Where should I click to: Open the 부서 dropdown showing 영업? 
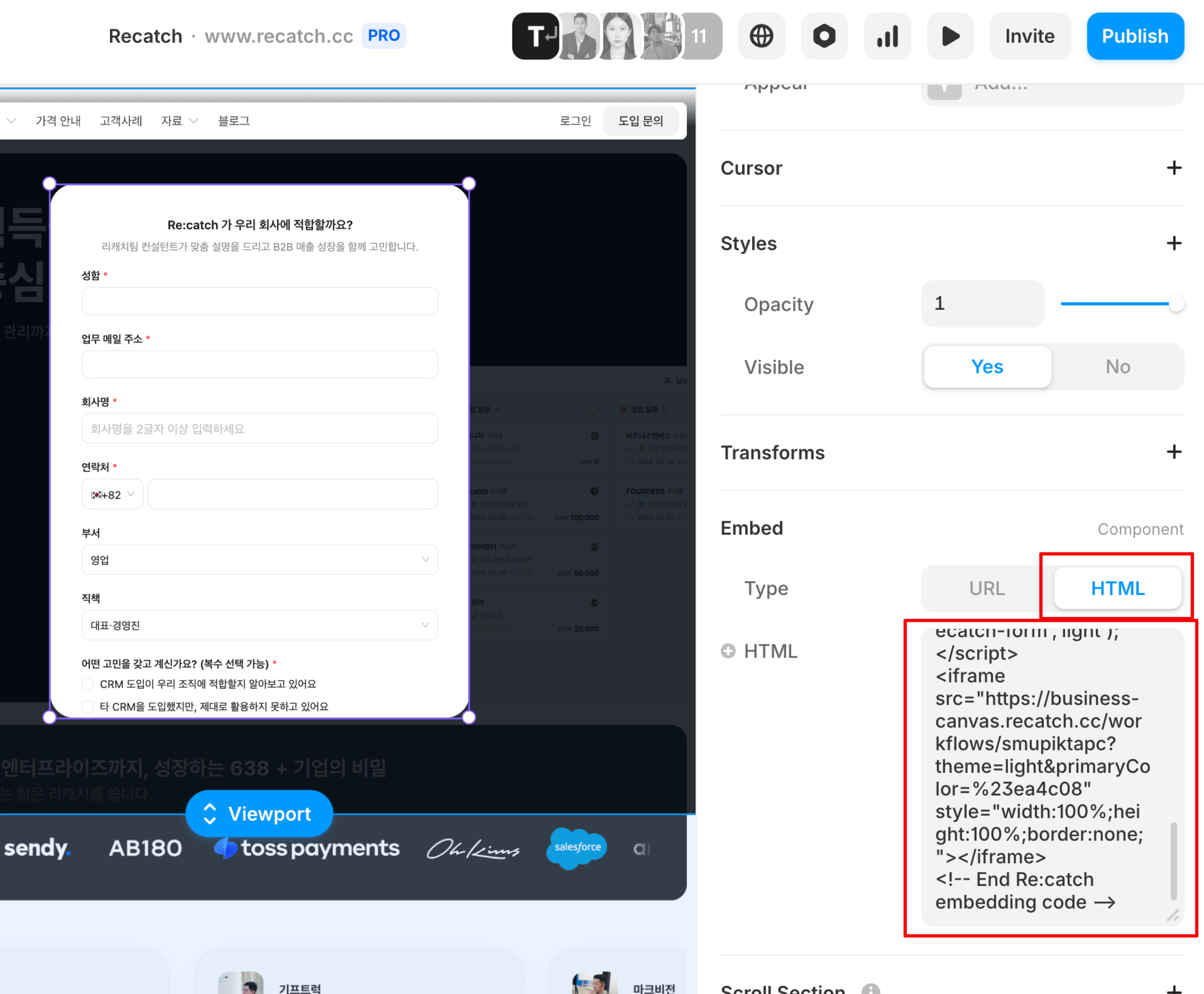[260, 560]
